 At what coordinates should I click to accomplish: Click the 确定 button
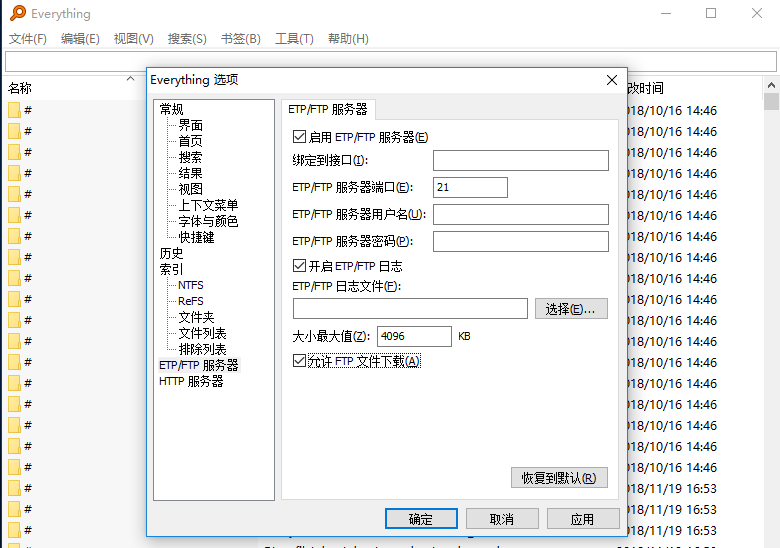(421, 519)
